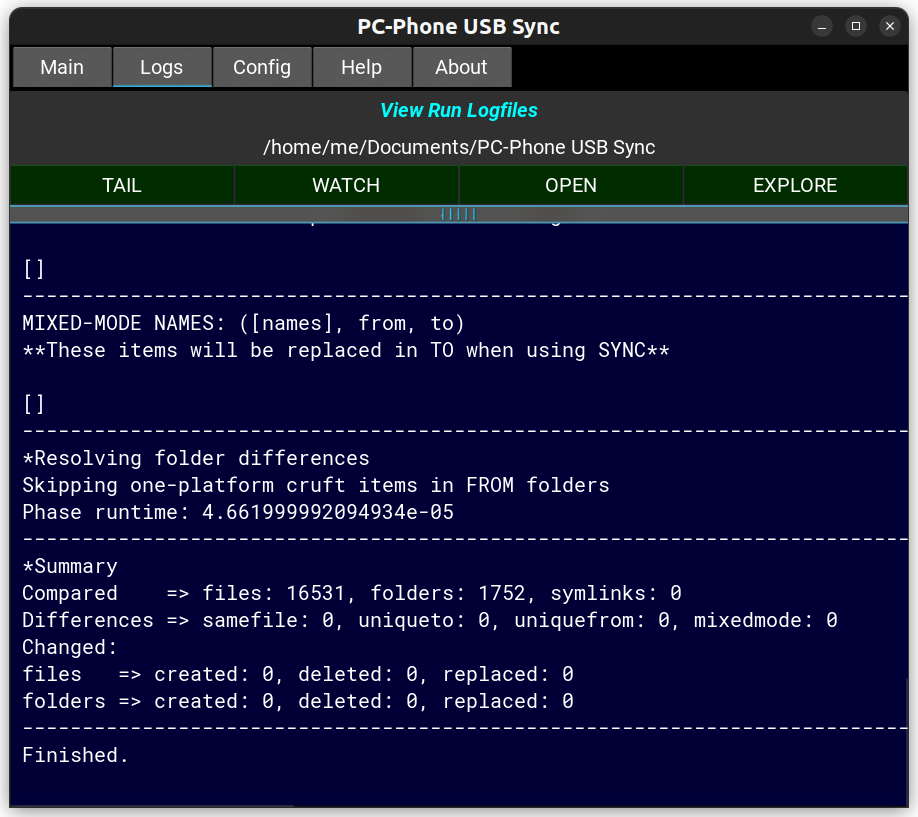This screenshot has height=817, width=918.
Task: Go to the Help tab
Action: (361, 67)
